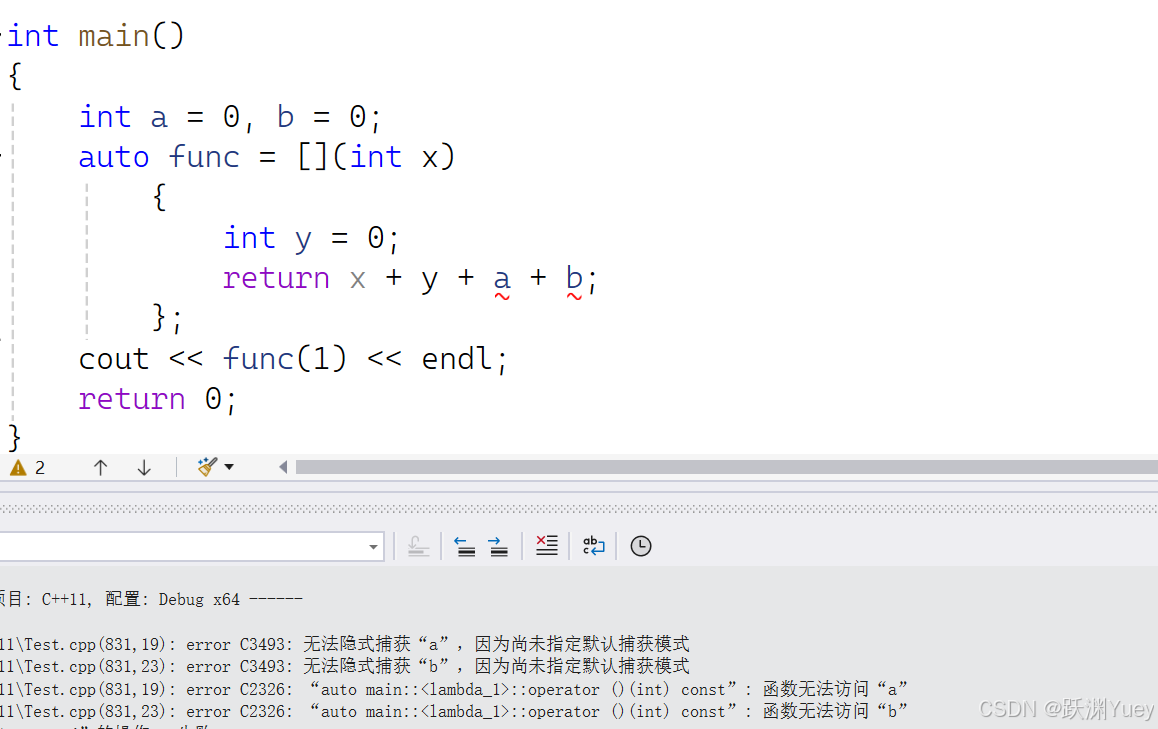
Task: Click the editor horizontal scrollbar left arrow
Action: tap(283, 467)
